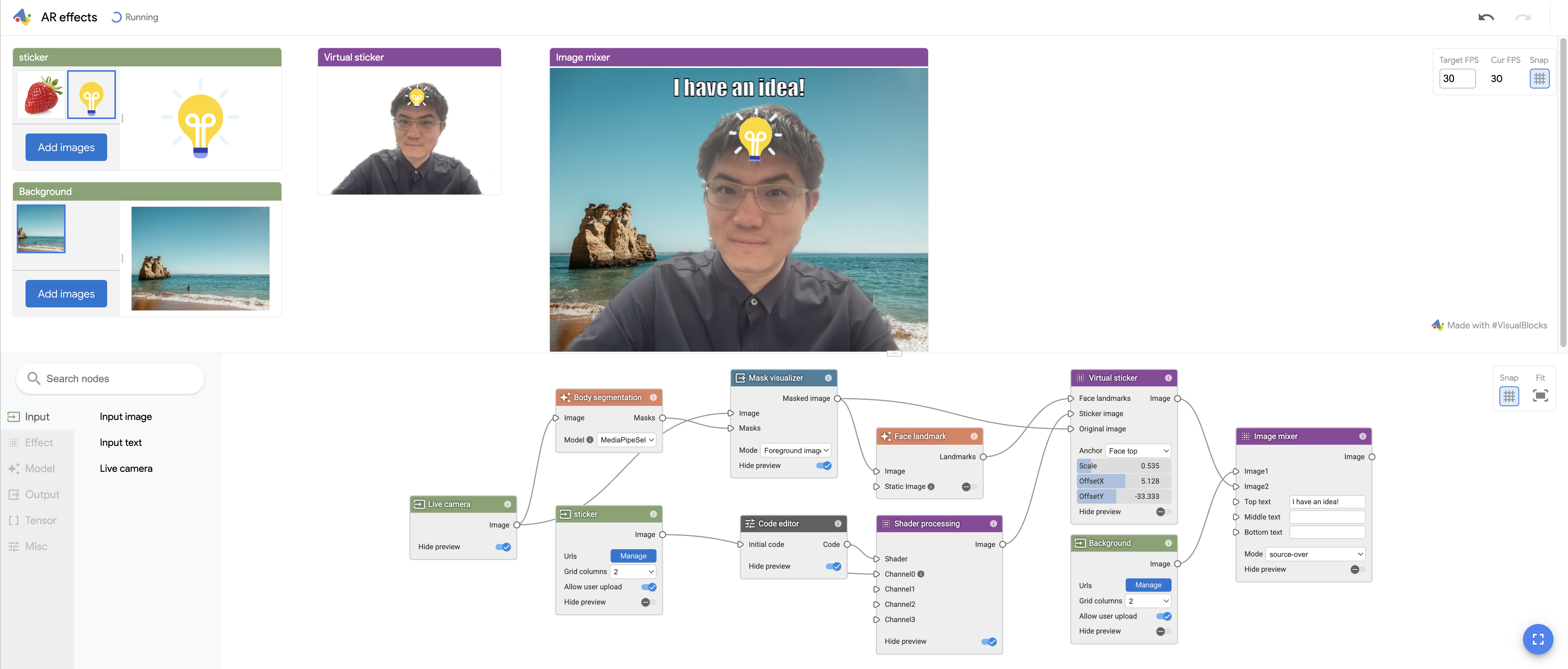
Task: Open the Mode Foreground image dropdown
Action: (795, 450)
